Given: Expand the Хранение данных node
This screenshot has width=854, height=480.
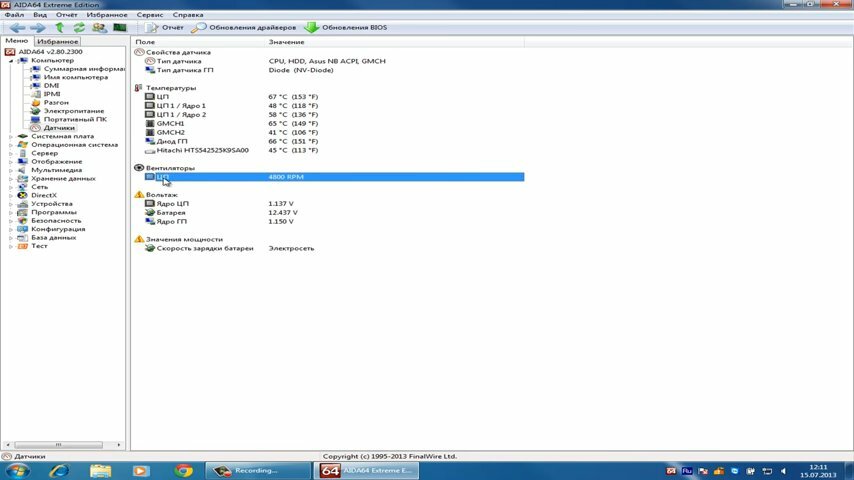Looking at the screenshot, I should click(11, 178).
